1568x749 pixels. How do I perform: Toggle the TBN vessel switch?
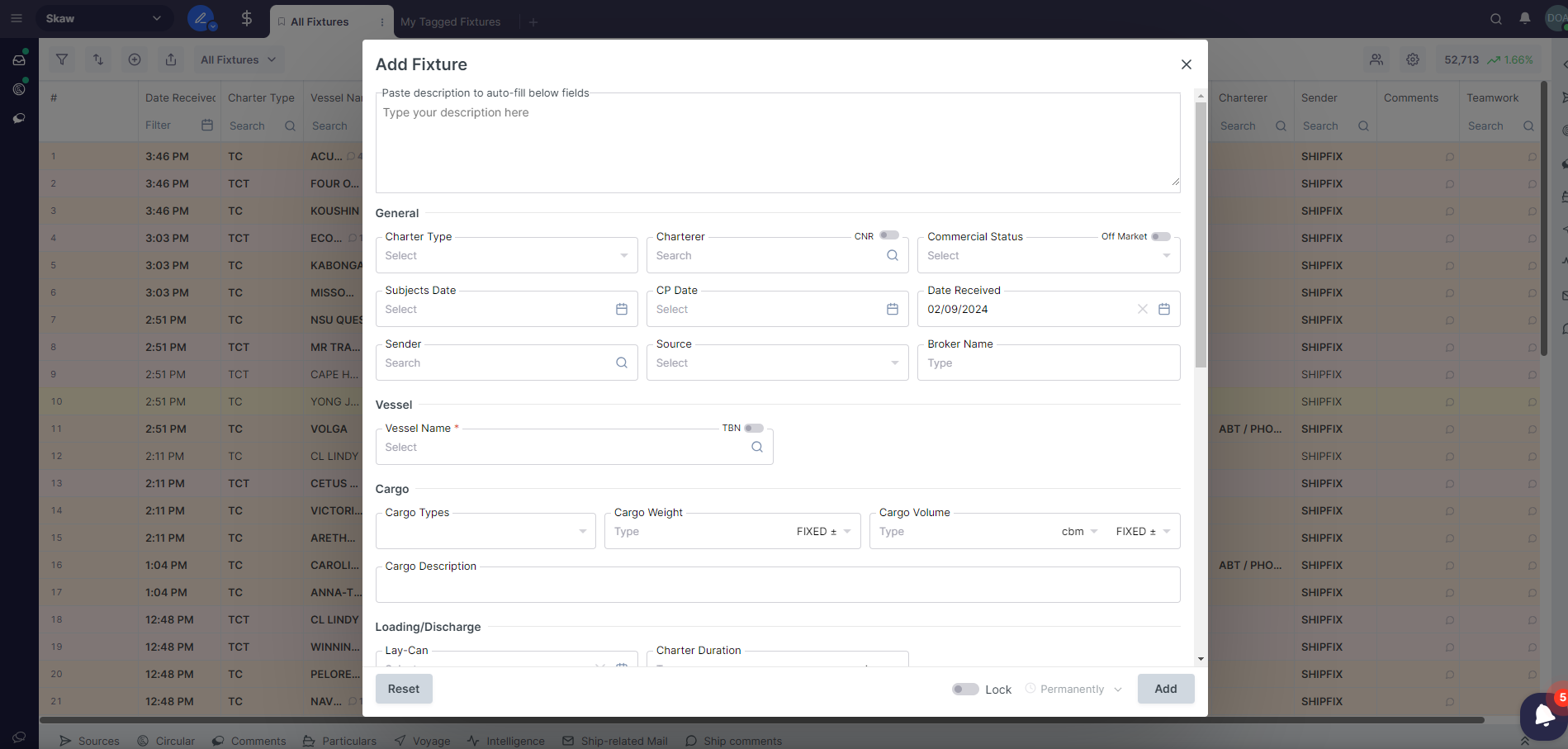point(753,428)
